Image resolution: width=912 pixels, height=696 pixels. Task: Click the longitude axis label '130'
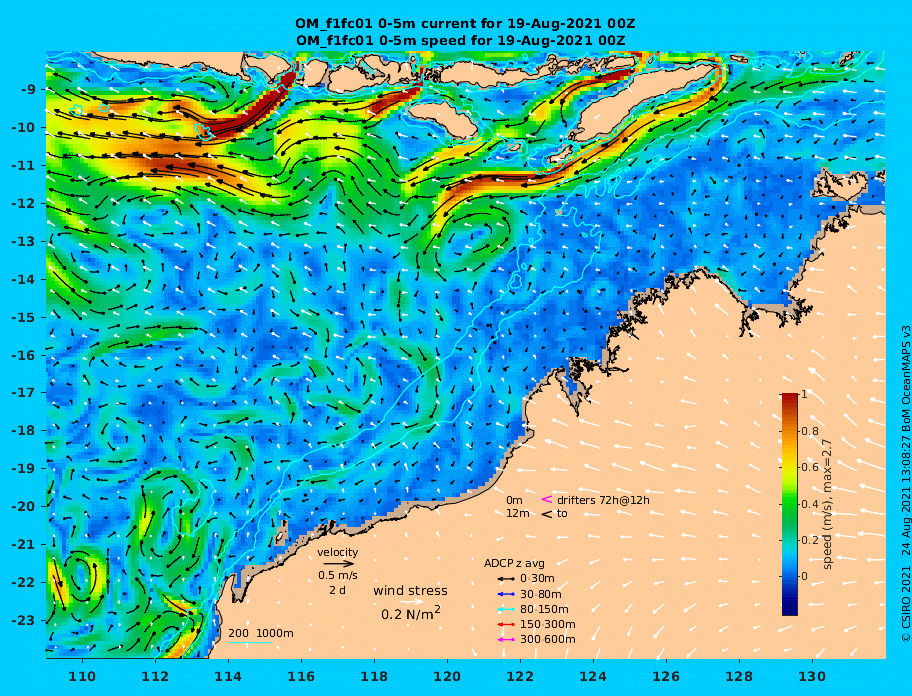[812, 677]
